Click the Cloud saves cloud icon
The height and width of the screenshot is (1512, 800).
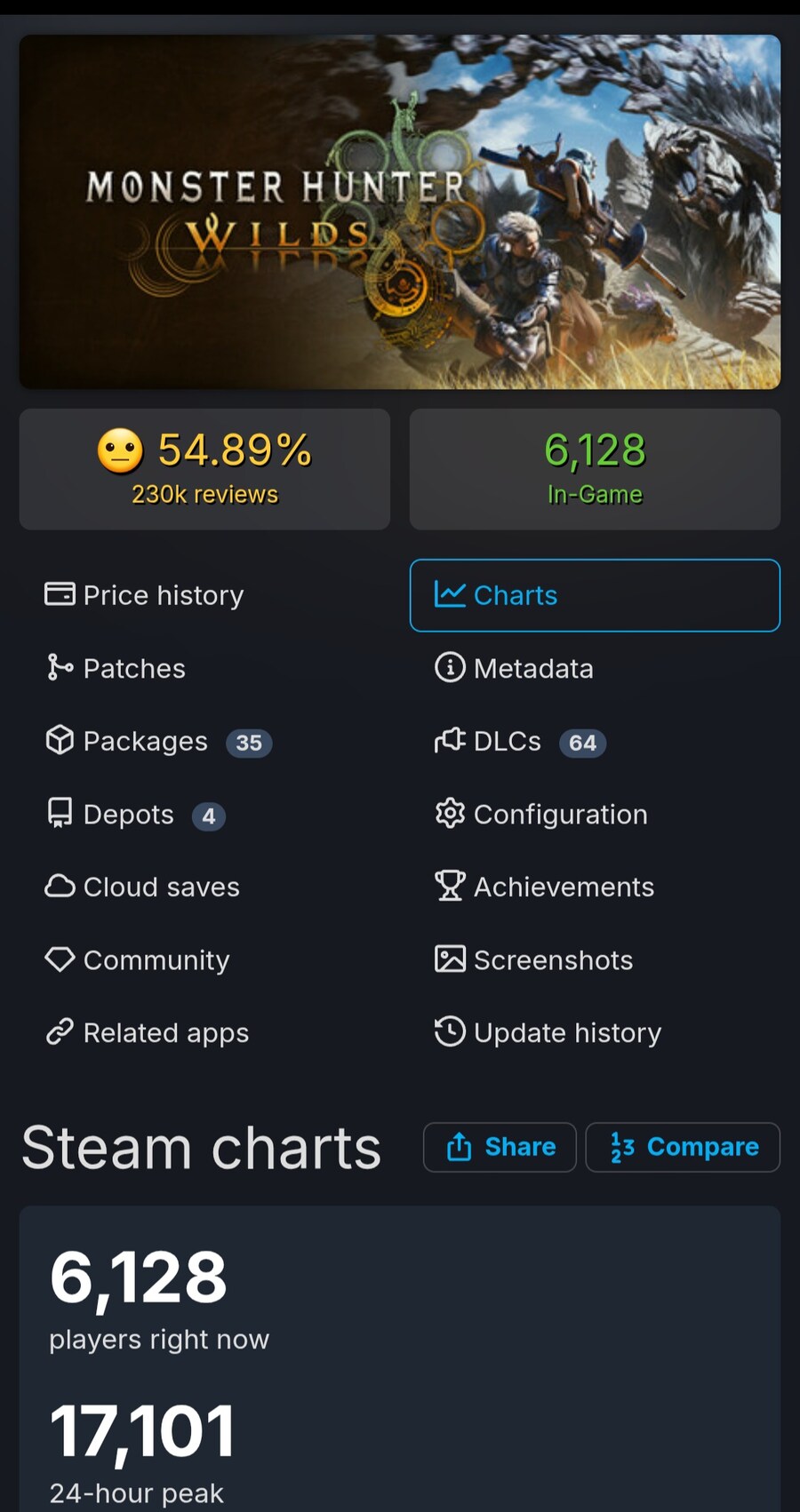(60, 887)
